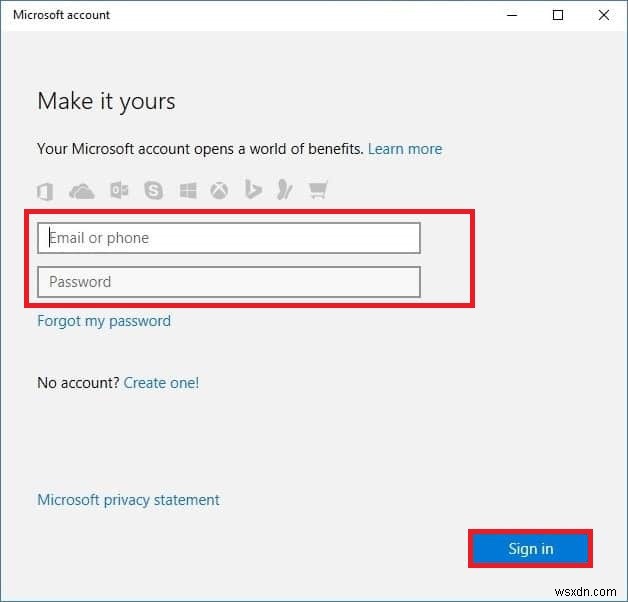The image size is (628, 602).
Task: Click the Microsoft account window title
Action: [x=61, y=15]
